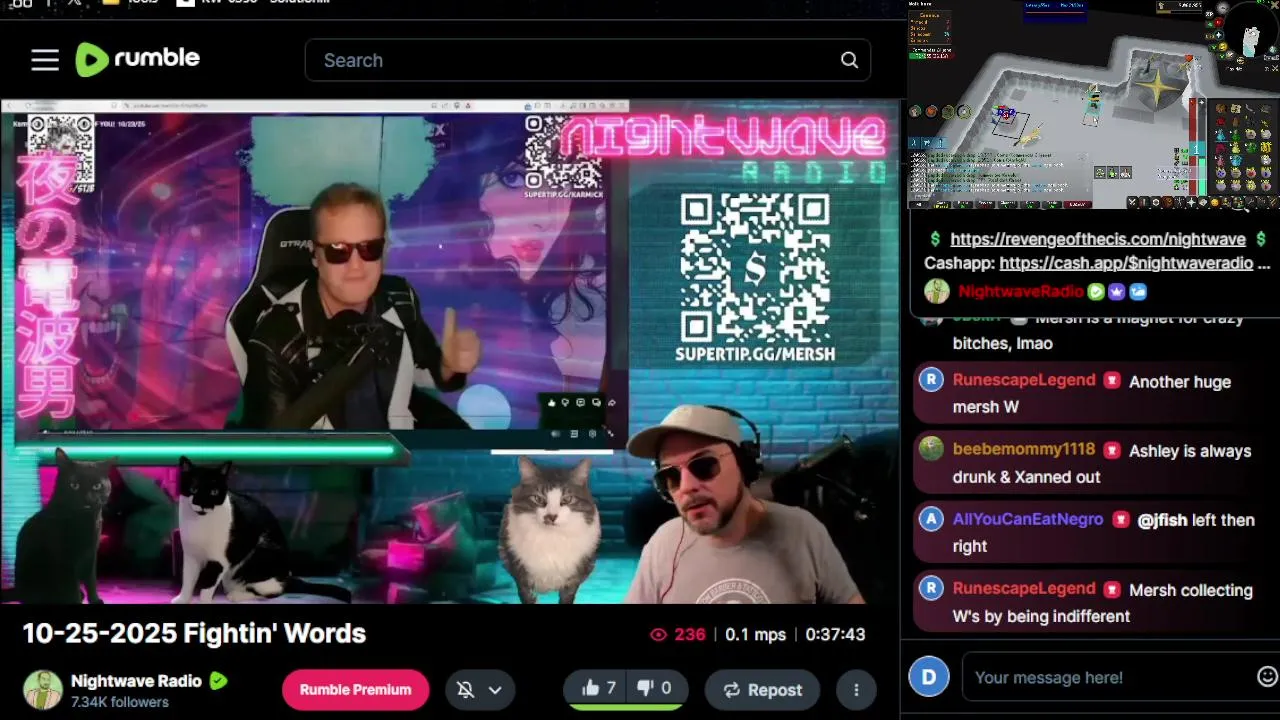The height and width of the screenshot is (720, 1280).
Task: Open the three-dot more options menu
Action: tap(856, 689)
